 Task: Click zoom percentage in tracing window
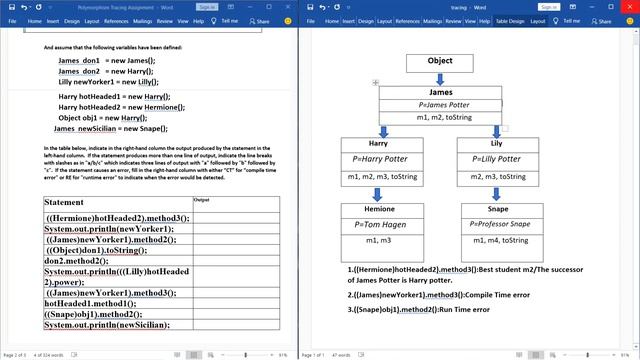point(625,355)
